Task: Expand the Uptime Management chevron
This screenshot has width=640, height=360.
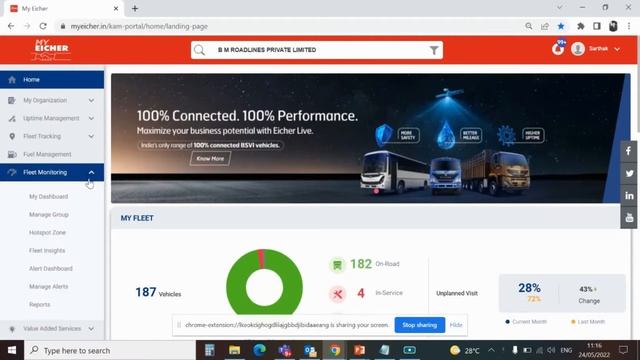Action: [x=91, y=118]
